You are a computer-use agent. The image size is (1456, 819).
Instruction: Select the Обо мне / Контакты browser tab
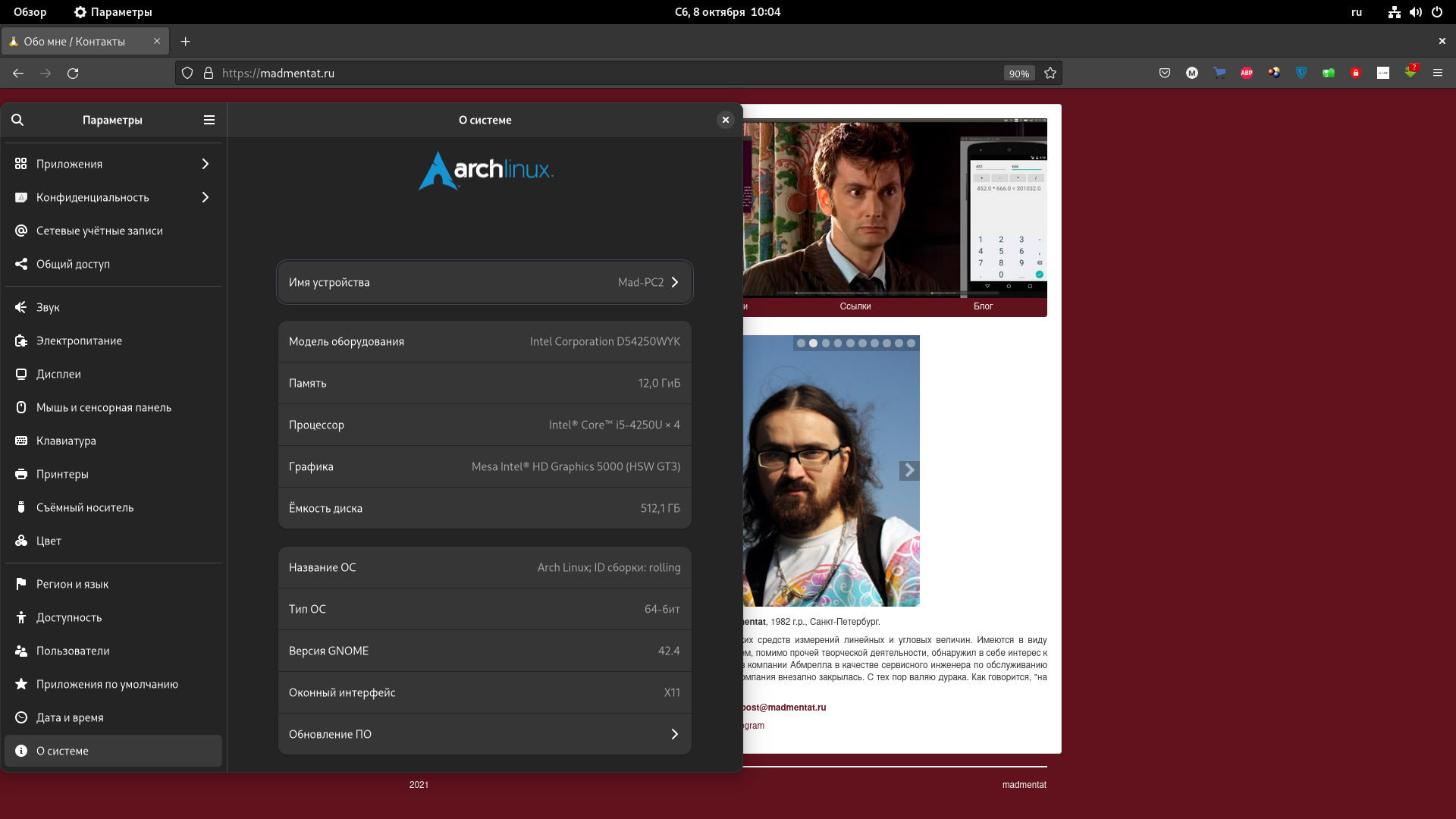[85, 42]
